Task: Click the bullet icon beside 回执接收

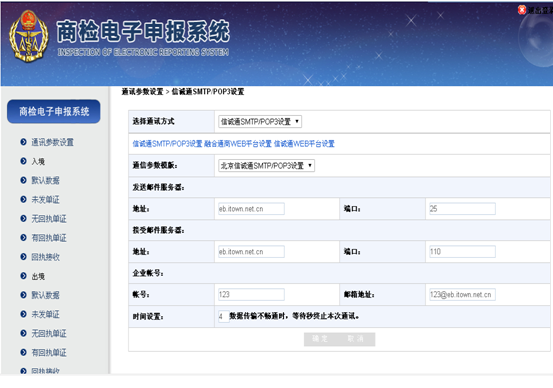Action: click(x=23, y=257)
